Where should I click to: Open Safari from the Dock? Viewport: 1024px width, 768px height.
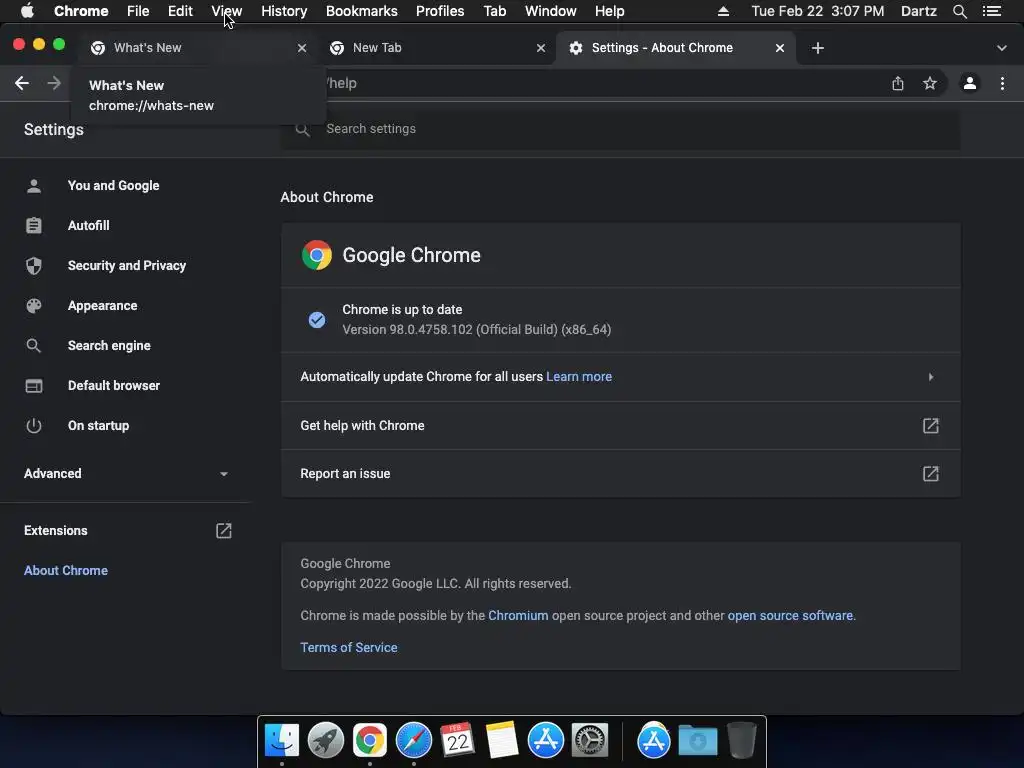coord(413,741)
